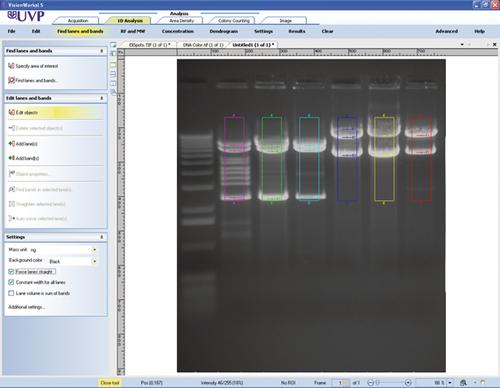Collapse the Find lanes and bands panel

tap(102, 51)
